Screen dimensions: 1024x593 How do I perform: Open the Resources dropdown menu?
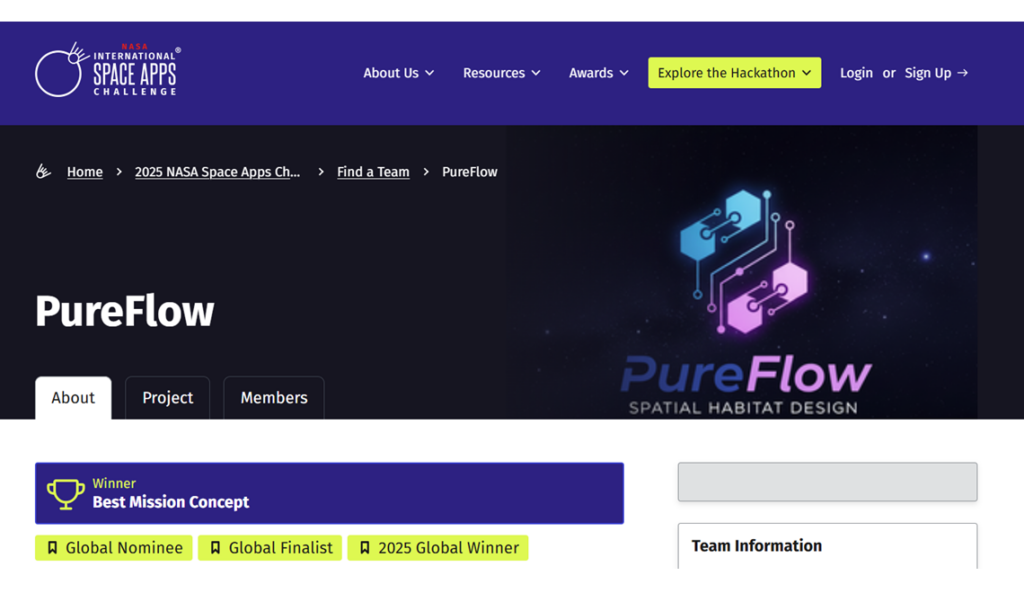coord(501,73)
